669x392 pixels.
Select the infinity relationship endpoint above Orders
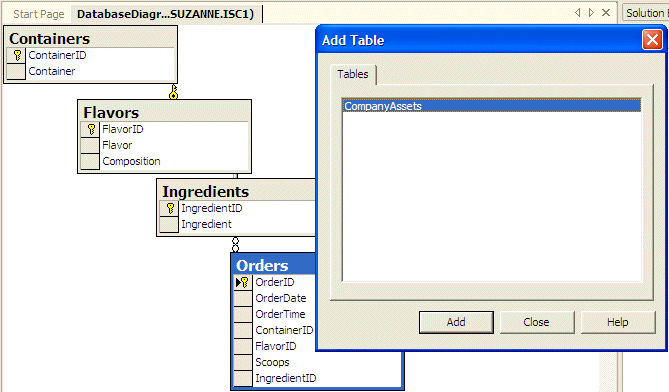click(x=235, y=244)
